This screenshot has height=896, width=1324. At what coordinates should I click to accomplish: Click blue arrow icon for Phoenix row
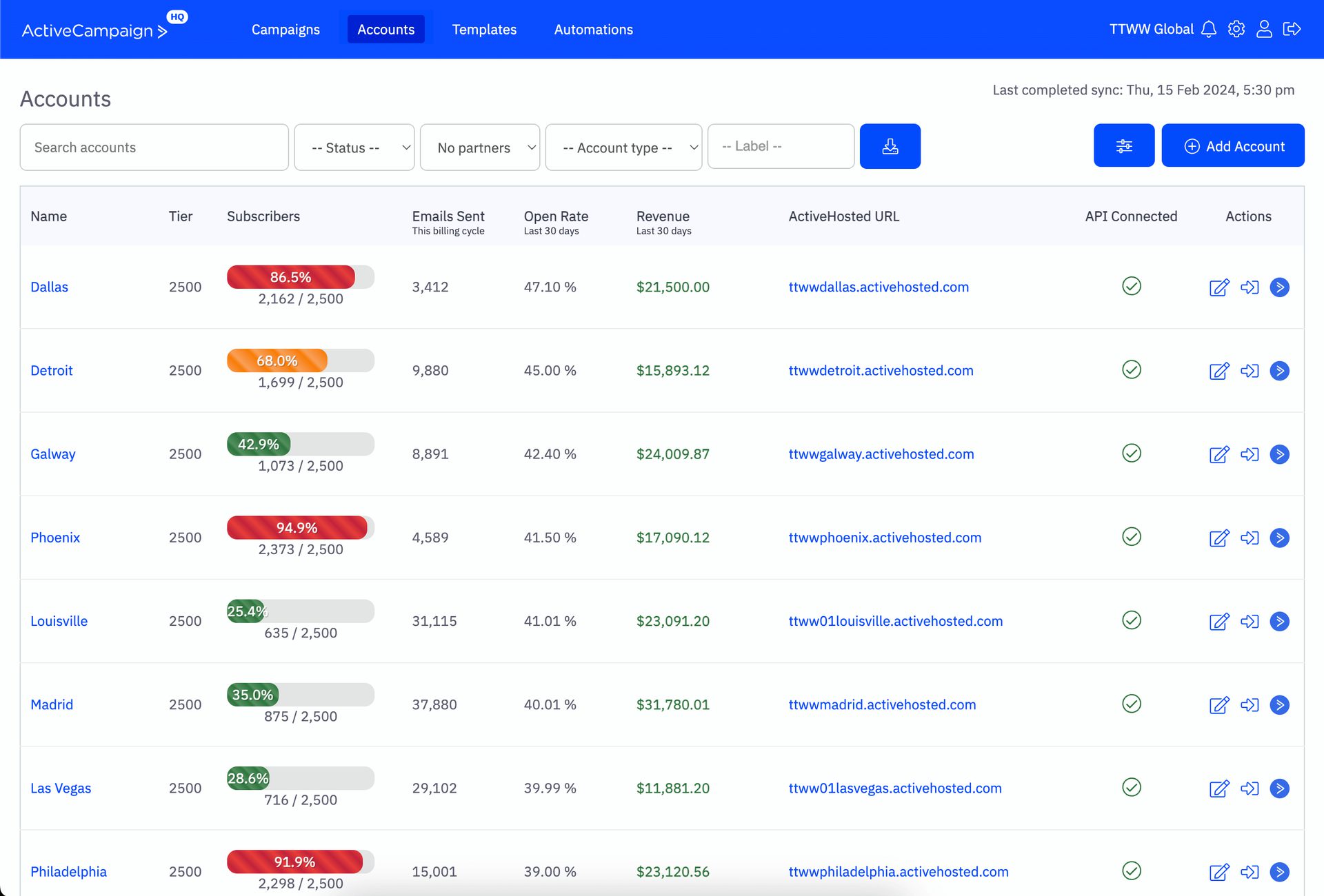click(1279, 538)
